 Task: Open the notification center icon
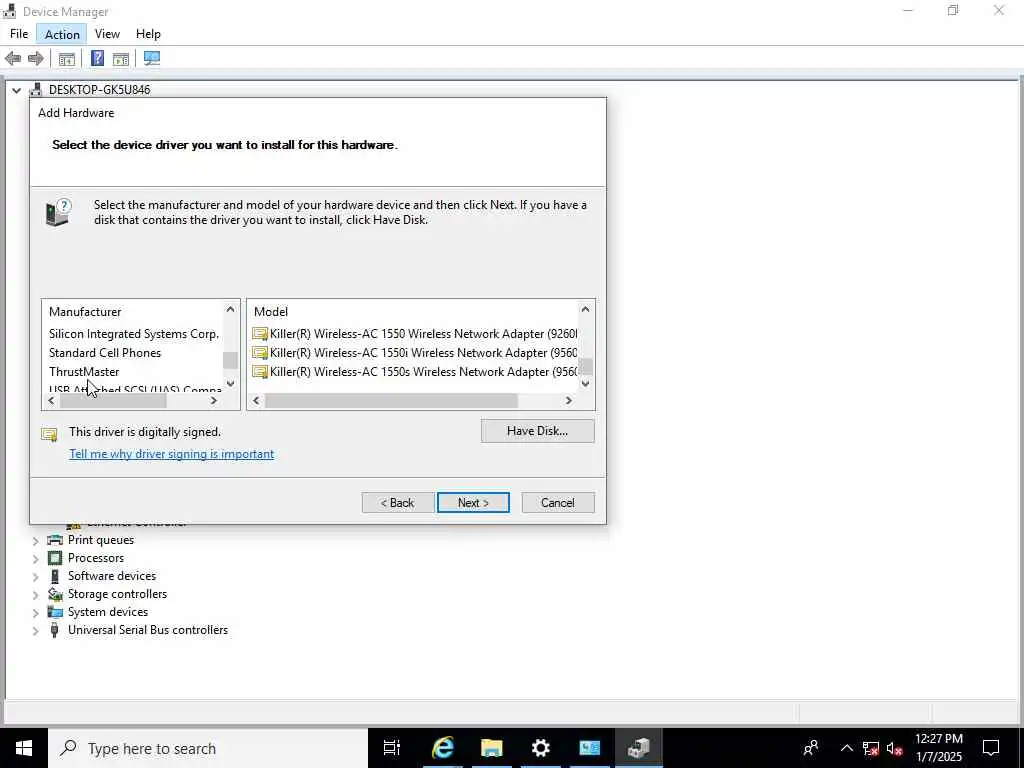(991, 748)
